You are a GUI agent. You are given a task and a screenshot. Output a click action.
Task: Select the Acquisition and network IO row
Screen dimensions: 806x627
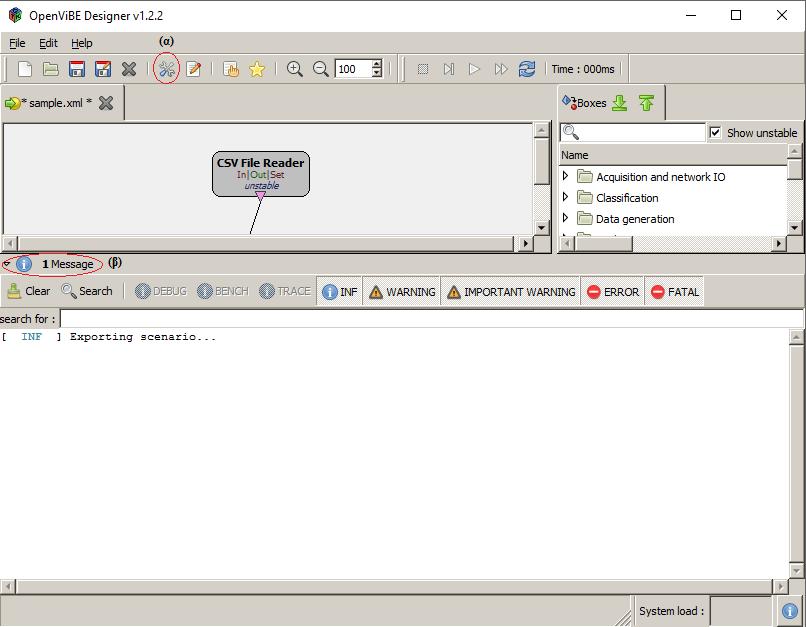pos(672,176)
